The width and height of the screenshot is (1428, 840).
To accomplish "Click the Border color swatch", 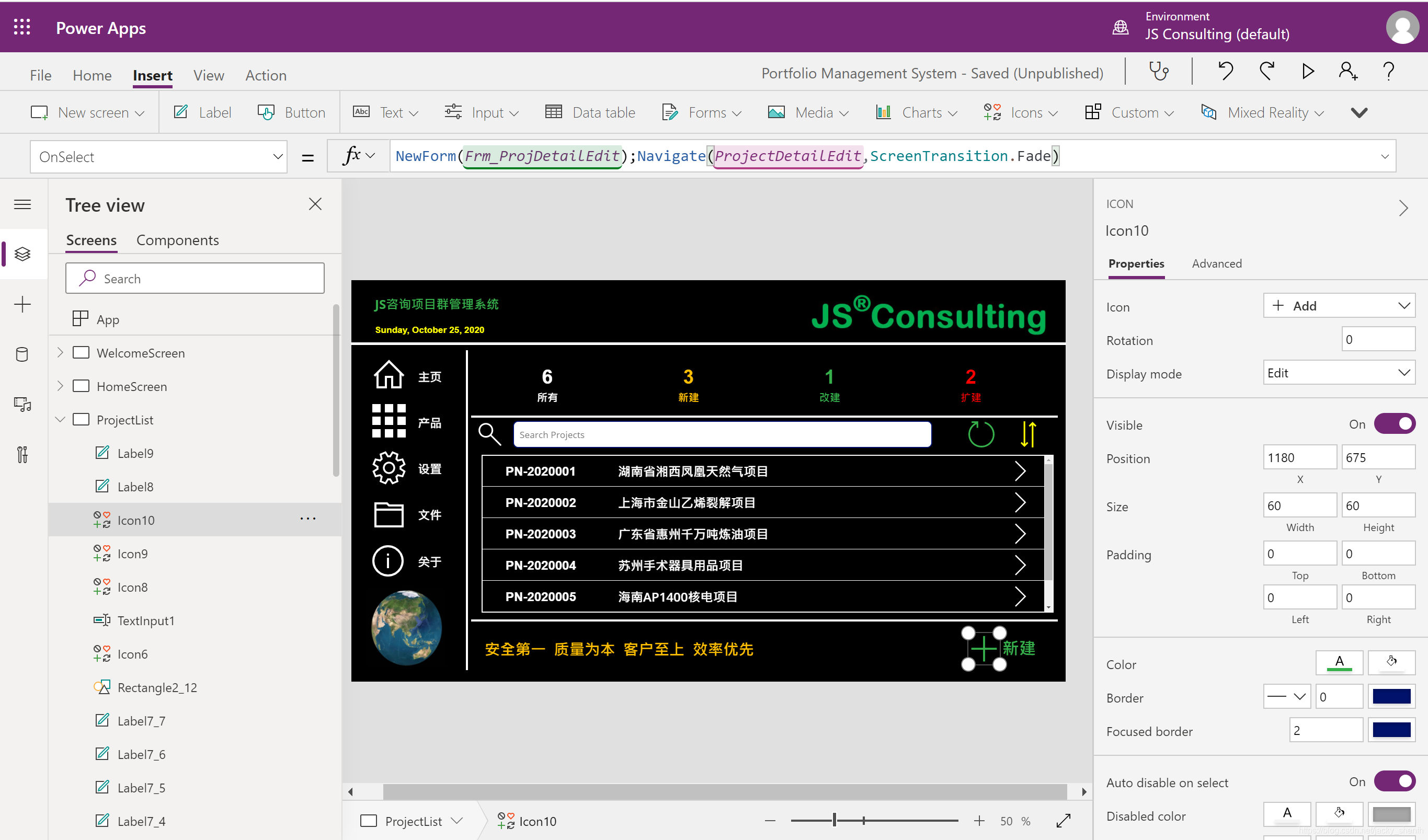I will point(1391,697).
